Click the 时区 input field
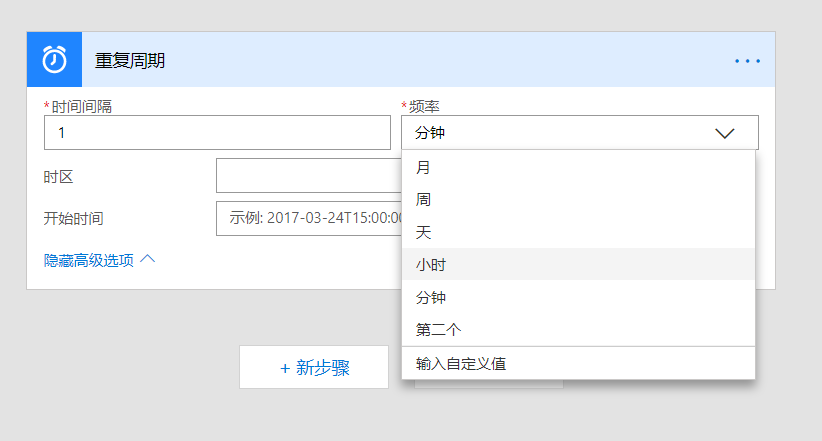Screen dimensions: 822x441 (x=308, y=176)
